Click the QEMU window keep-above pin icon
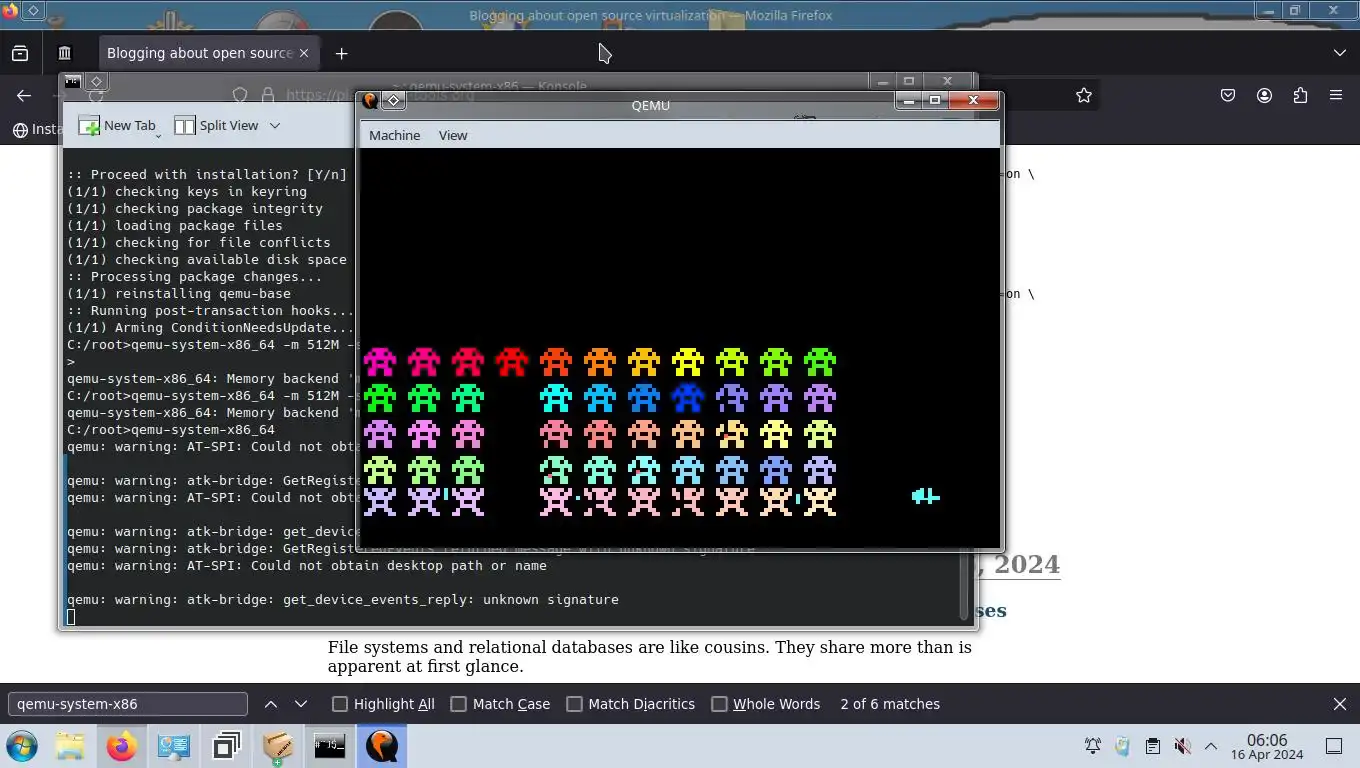This screenshot has width=1360, height=768. [394, 100]
